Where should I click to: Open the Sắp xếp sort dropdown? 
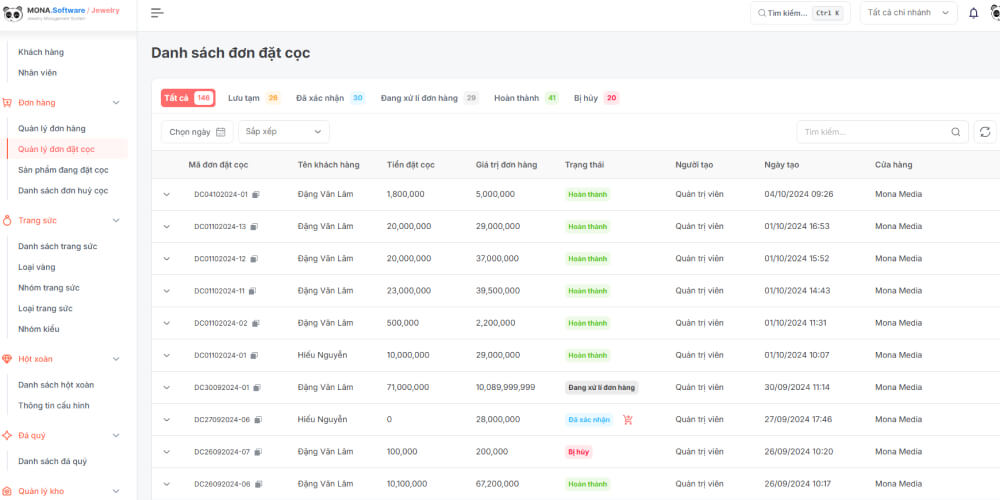pyautogui.click(x=284, y=132)
